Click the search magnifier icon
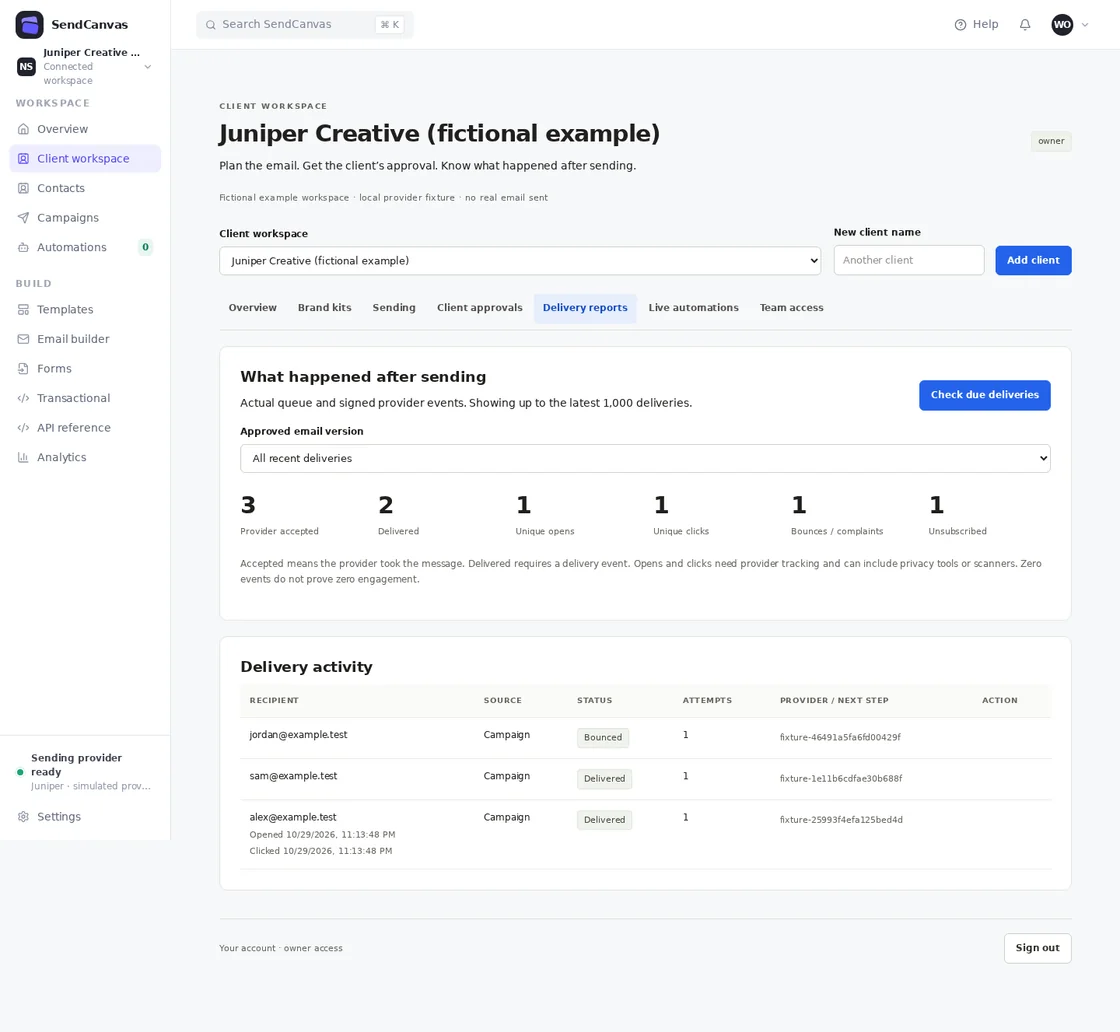Screen dimensions: 1120x1032 211,25
